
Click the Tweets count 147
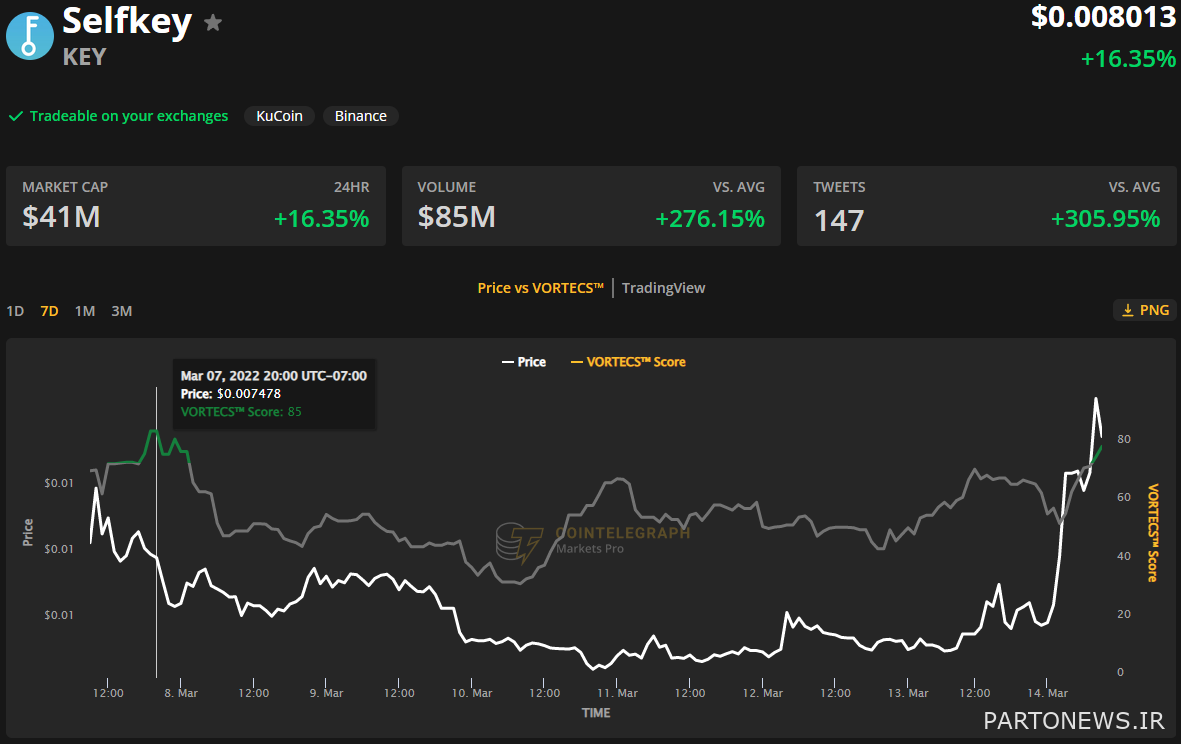click(x=839, y=221)
